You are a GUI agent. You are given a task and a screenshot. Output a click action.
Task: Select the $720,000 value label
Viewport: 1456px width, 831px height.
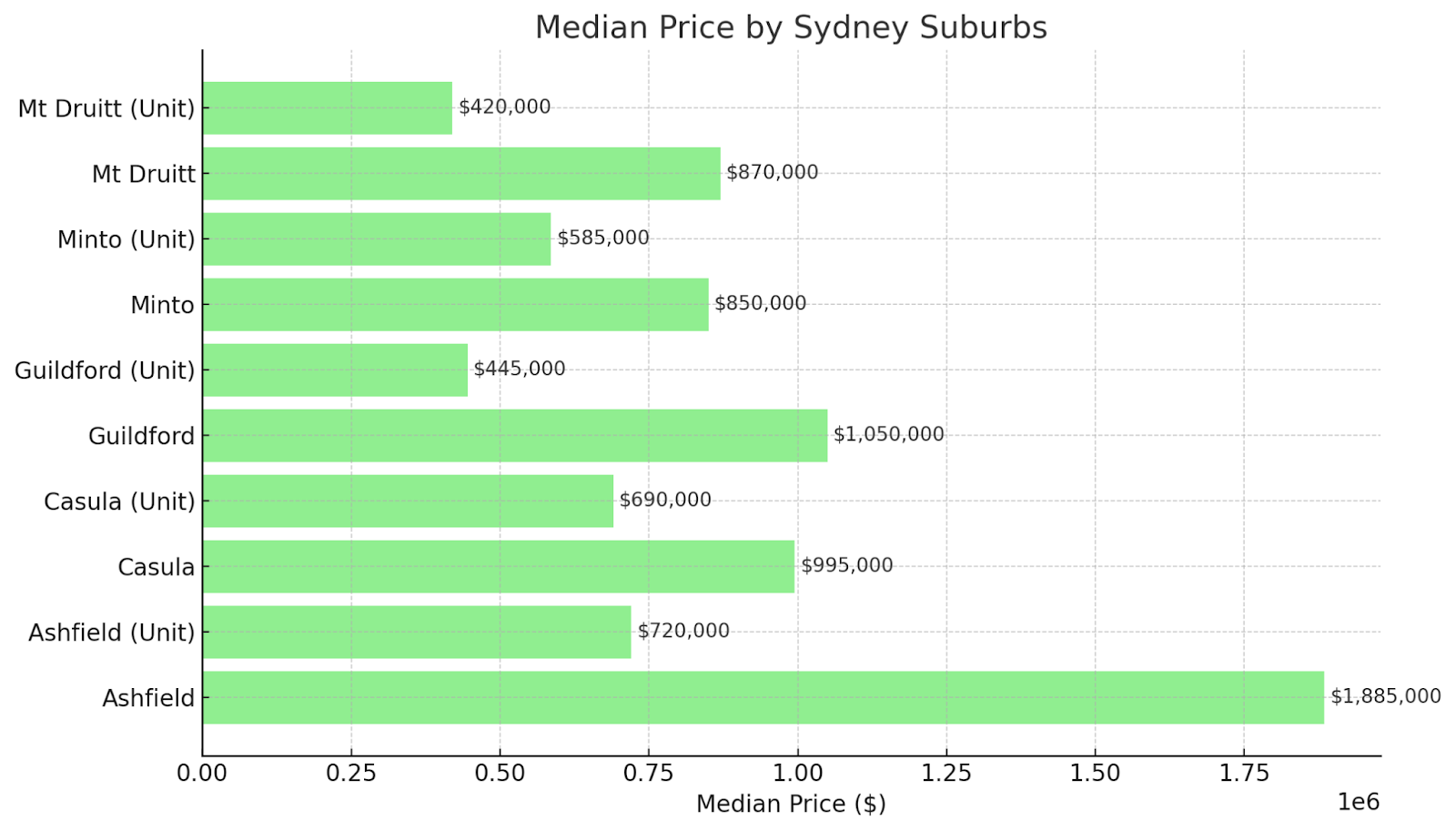point(683,632)
